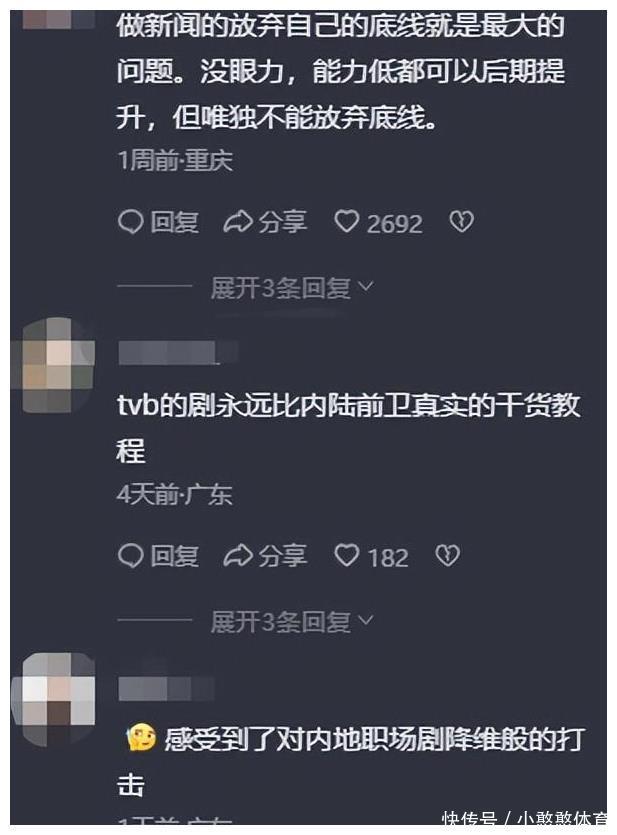Tap the thinking emoji in last comment
The width and height of the screenshot is (617, 835).
[x=141, y=738]
